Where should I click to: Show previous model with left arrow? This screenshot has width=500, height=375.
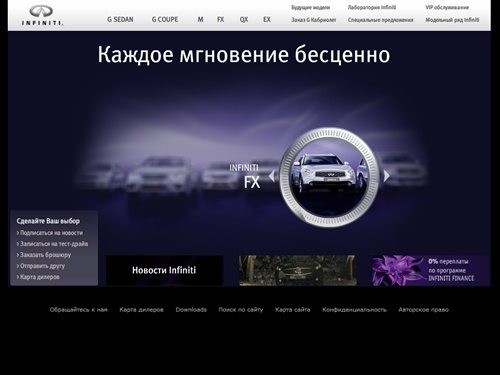click(272, 176)
